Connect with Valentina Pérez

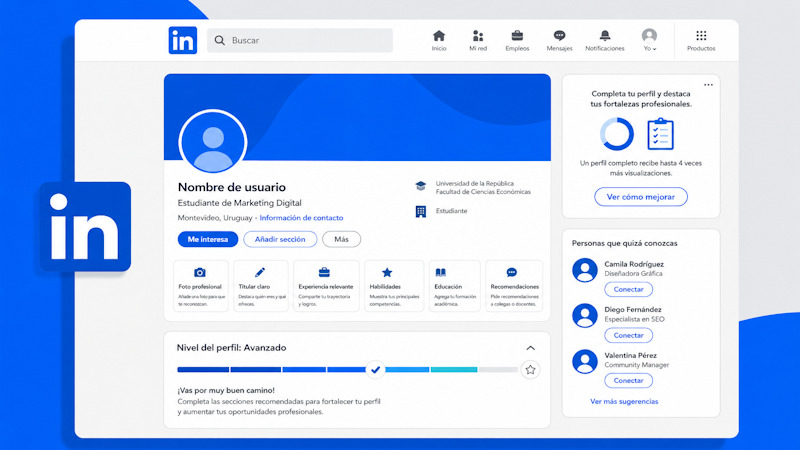click(629, 381)
